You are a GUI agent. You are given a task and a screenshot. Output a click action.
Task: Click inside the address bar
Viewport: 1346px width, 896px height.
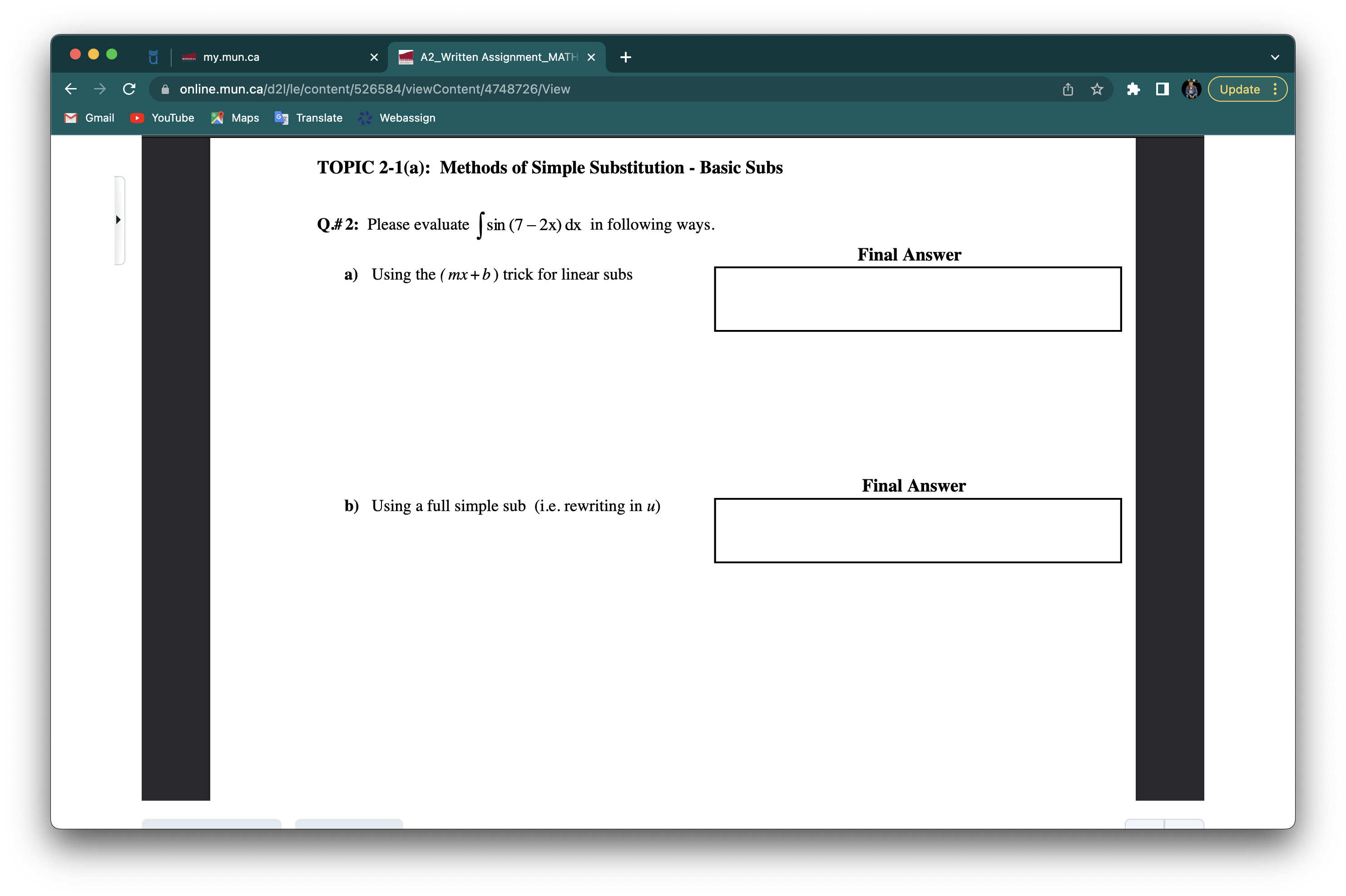tap(457, 89)
